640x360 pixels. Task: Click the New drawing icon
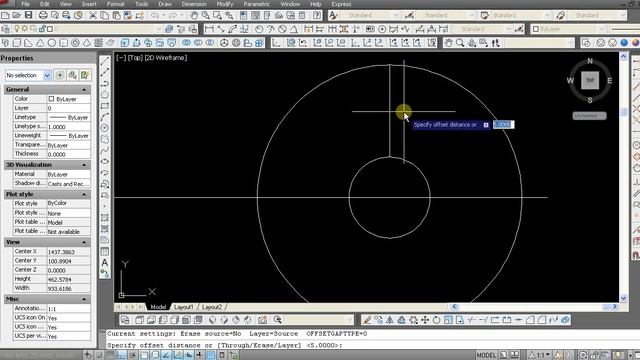click(x=5, y=16)
